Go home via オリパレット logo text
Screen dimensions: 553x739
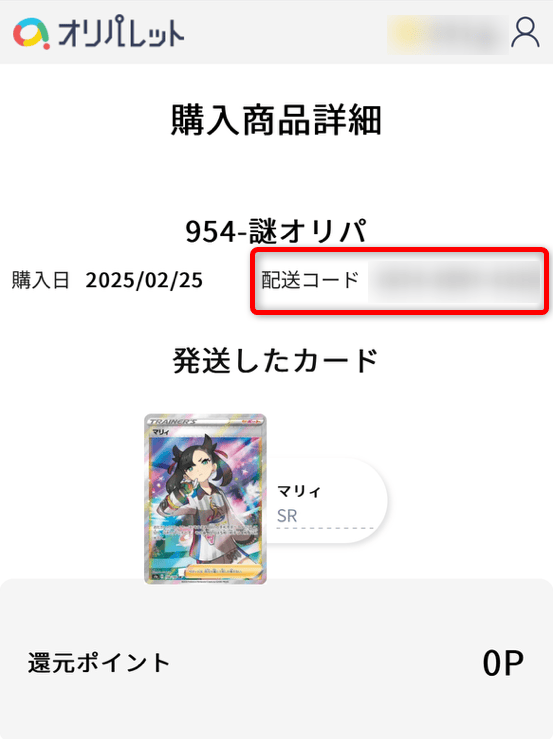pos(121,32)
